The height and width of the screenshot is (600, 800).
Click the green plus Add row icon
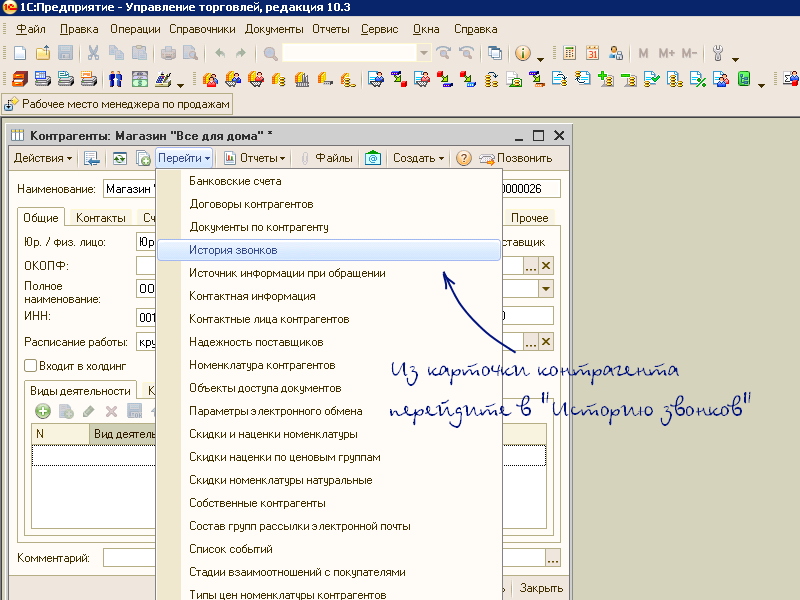(x=43, y=411)
